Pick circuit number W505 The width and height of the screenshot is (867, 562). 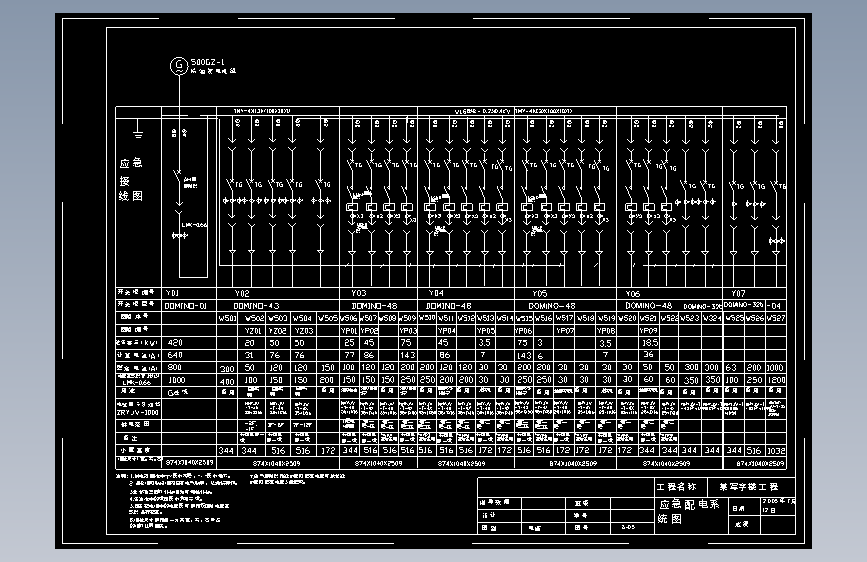327,318
